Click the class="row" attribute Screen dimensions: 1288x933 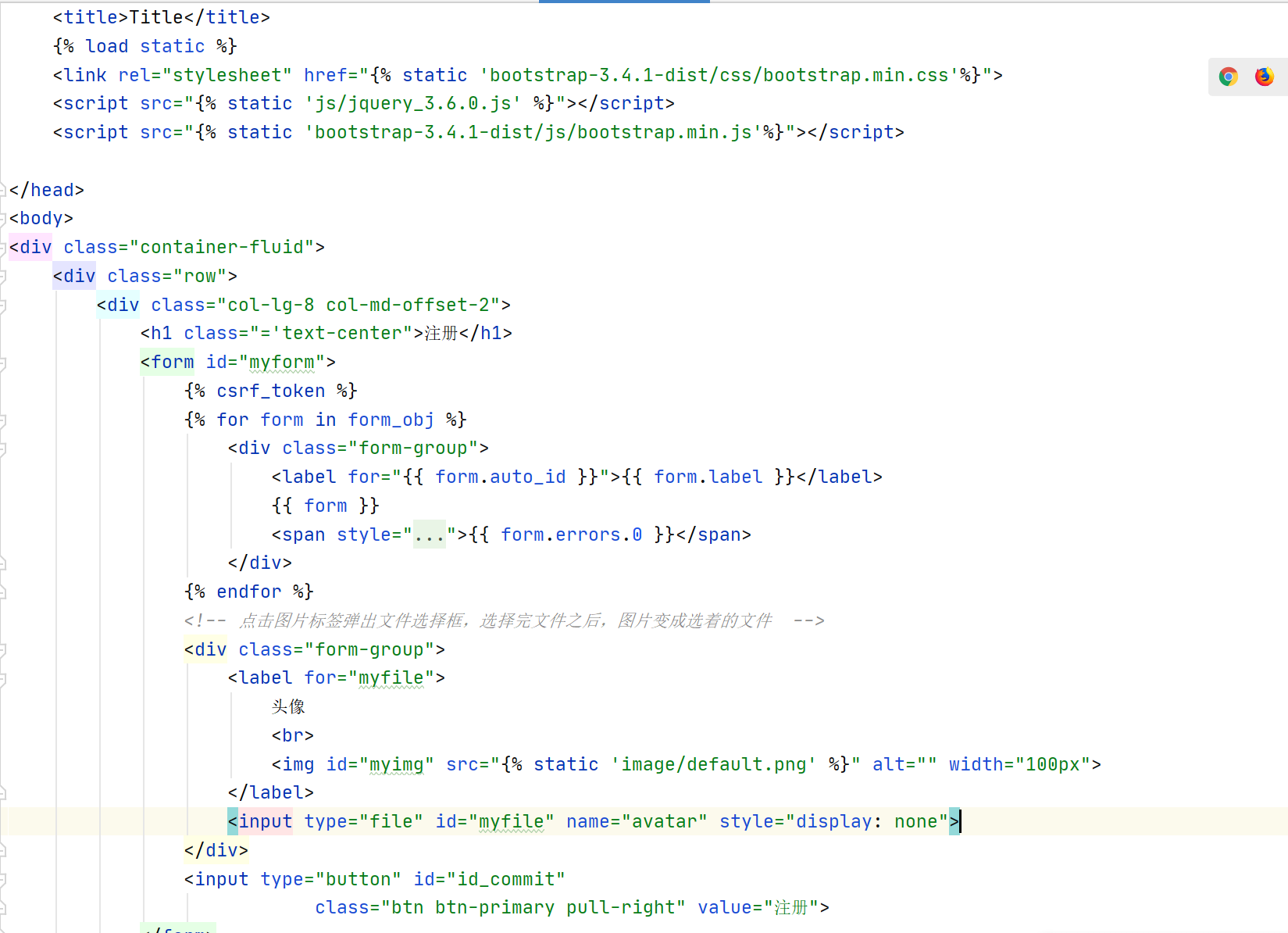pos(167,276)
